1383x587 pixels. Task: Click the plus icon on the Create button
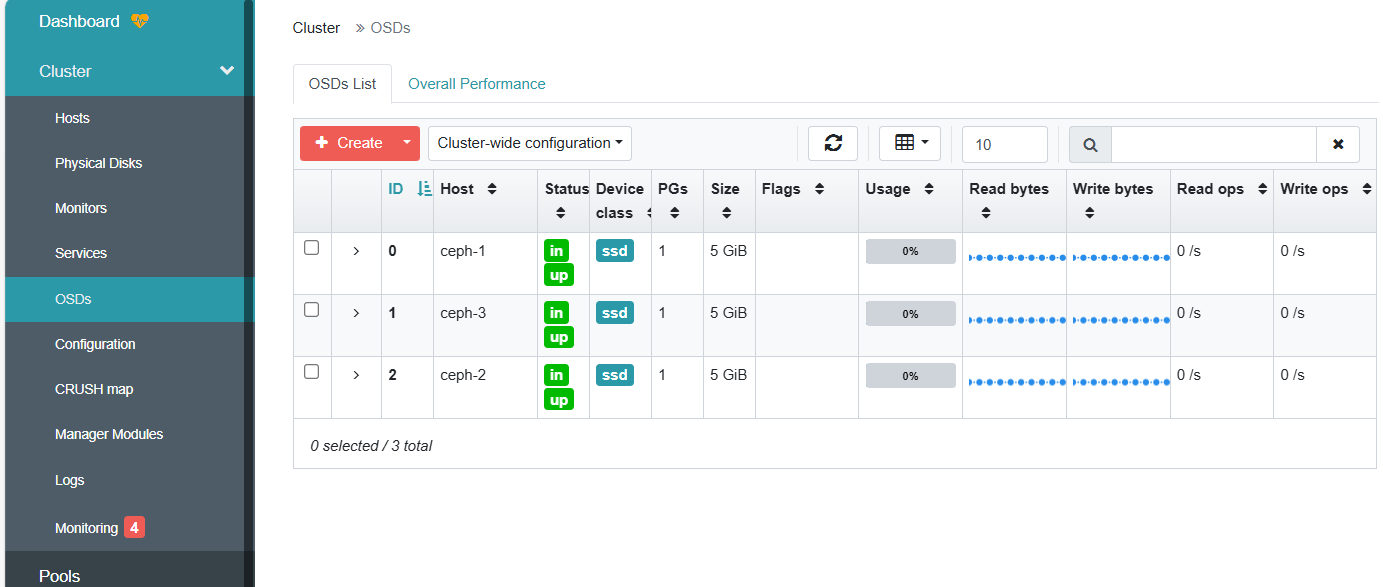[x=322, y=143]
